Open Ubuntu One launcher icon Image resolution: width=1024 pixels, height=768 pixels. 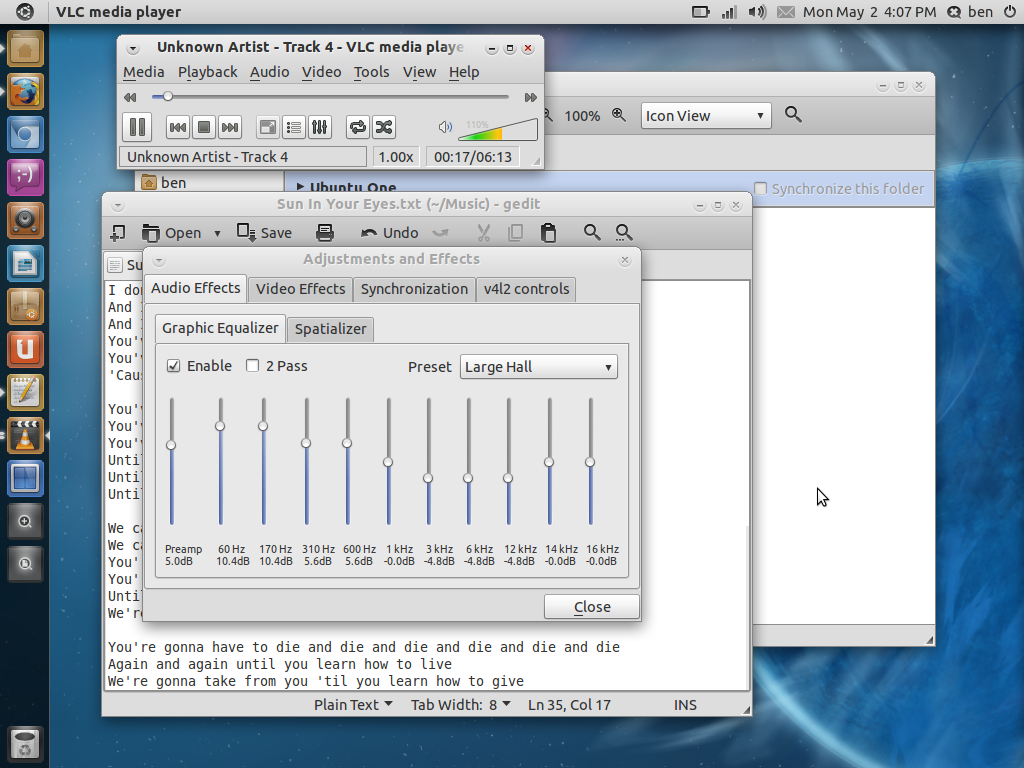[25, 350]
